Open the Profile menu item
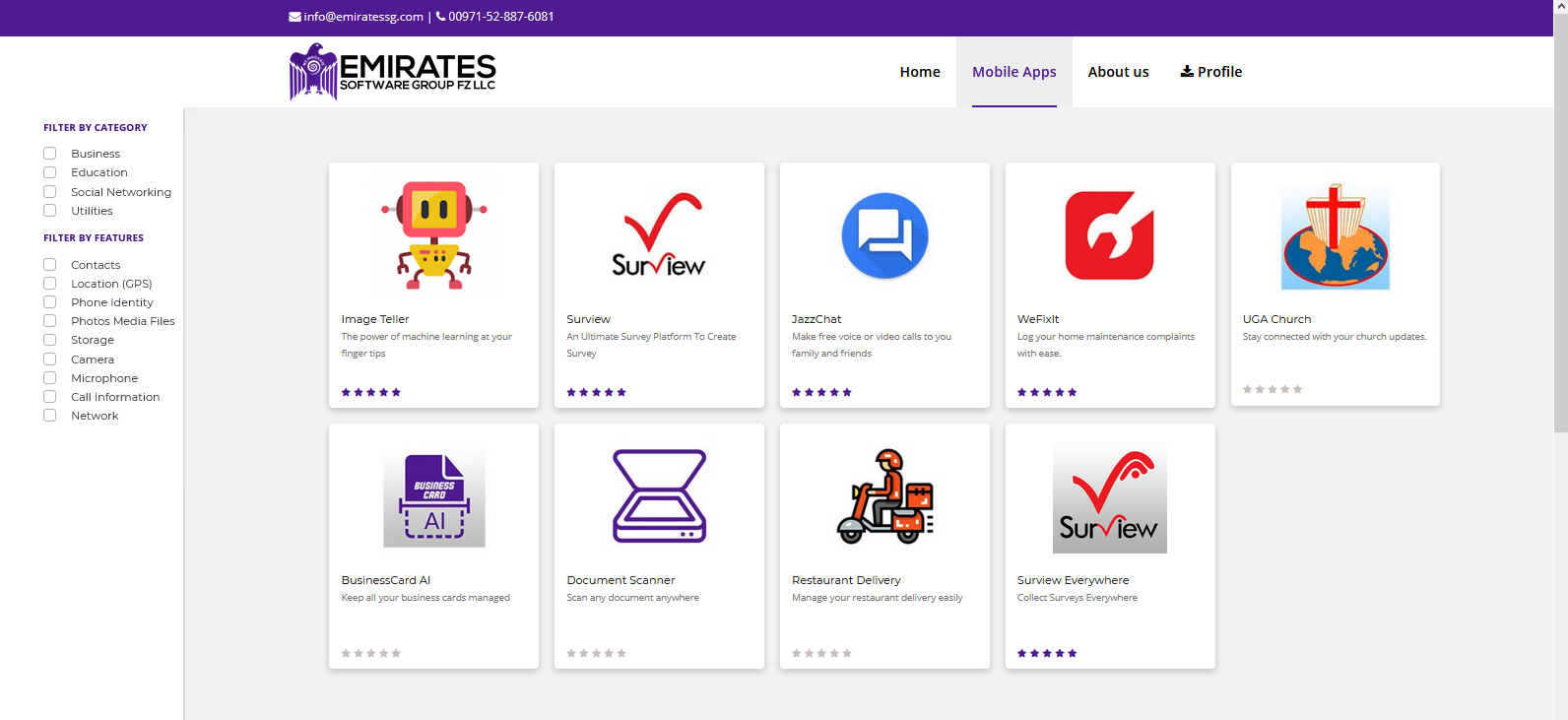This screenshot has height=720, width=1568. (x=1211, y=72)
